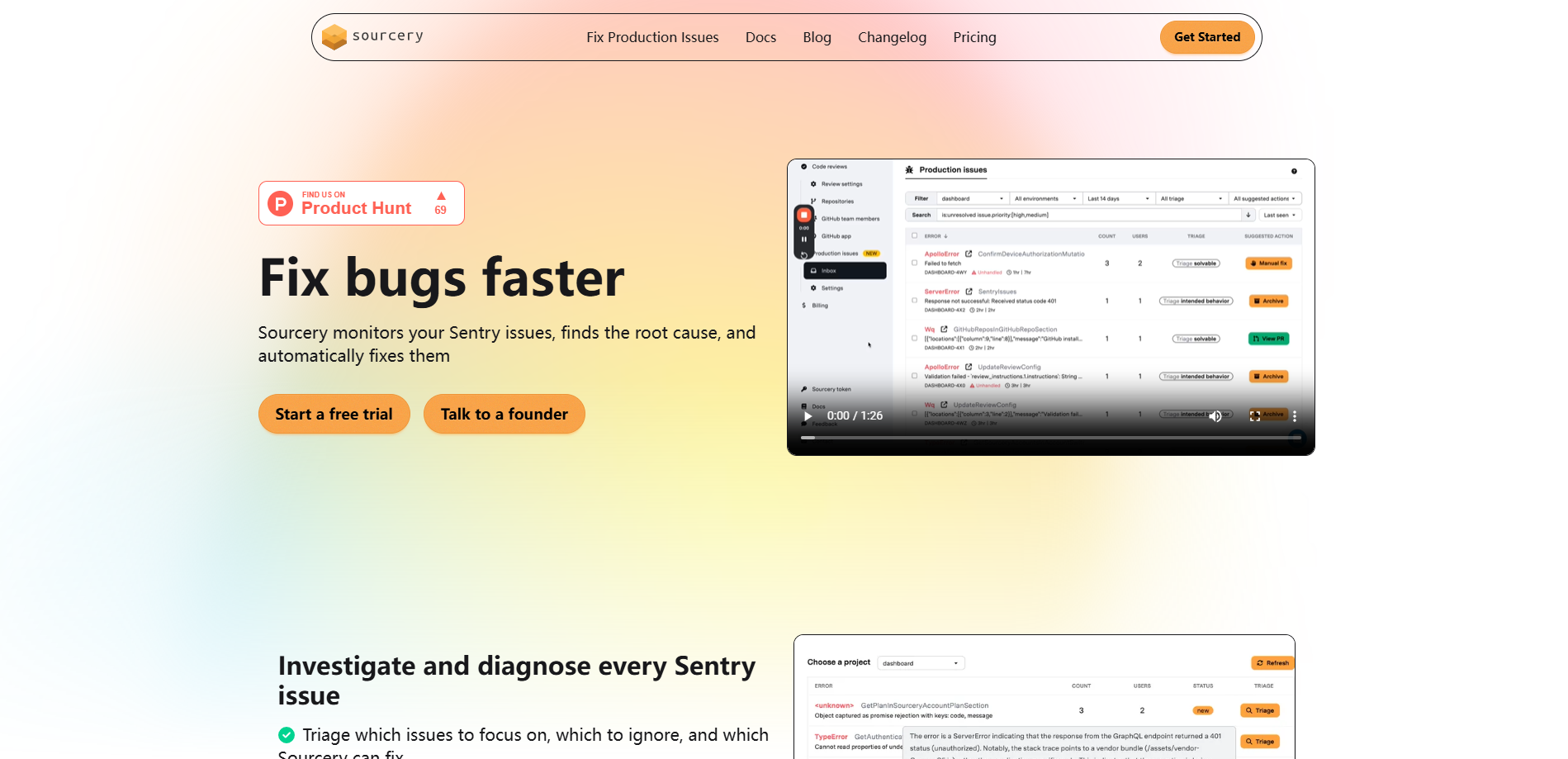Open the Pricing page
Image resolution: width=1568 pixels, height=759 pixels.
point(974,37)
